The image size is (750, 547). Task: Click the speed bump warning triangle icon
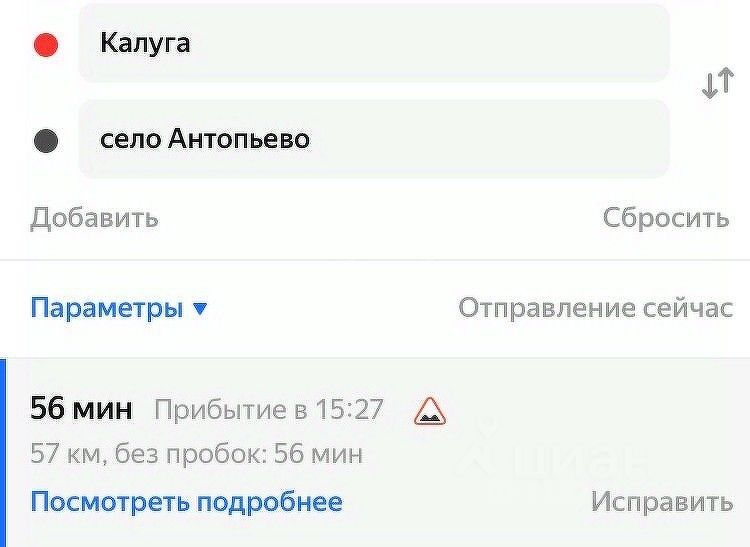430,410
